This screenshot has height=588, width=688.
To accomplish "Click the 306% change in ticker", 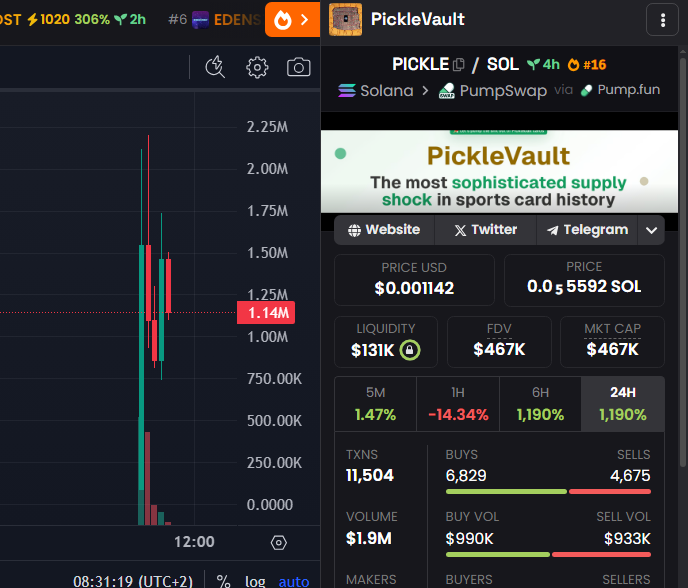I will pyautogui.click(x=92, y=19).
